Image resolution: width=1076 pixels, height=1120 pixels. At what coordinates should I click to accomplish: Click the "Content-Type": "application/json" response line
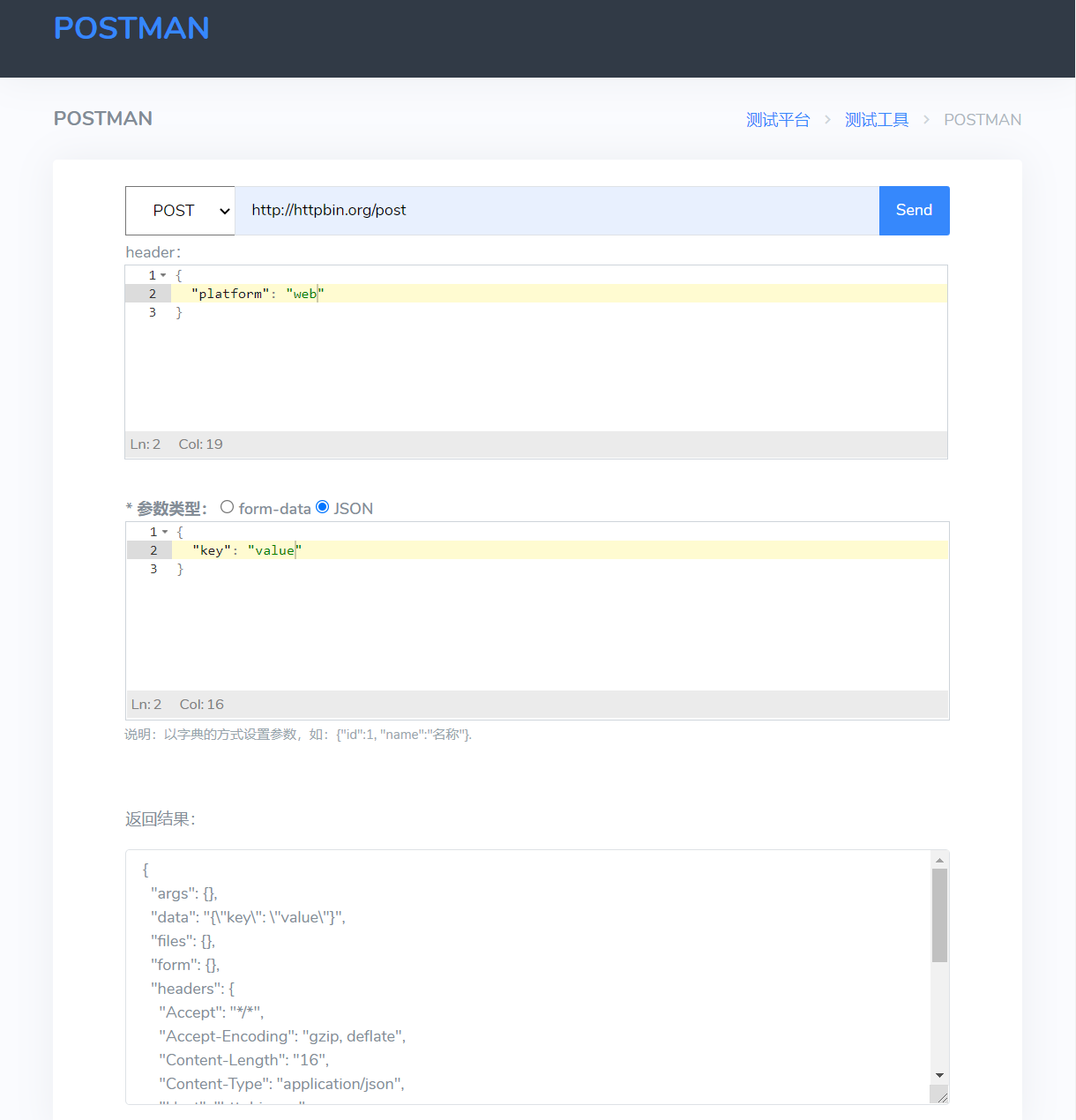(281, 1085)
